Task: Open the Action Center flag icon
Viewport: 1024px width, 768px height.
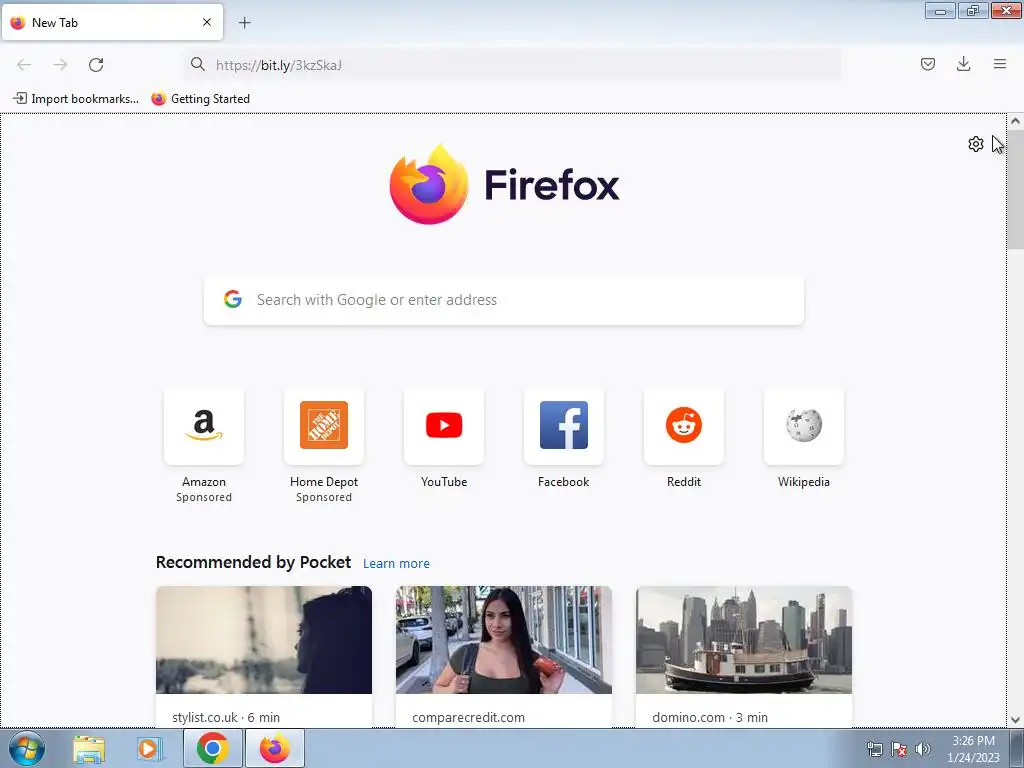Action: coord(899,749)
